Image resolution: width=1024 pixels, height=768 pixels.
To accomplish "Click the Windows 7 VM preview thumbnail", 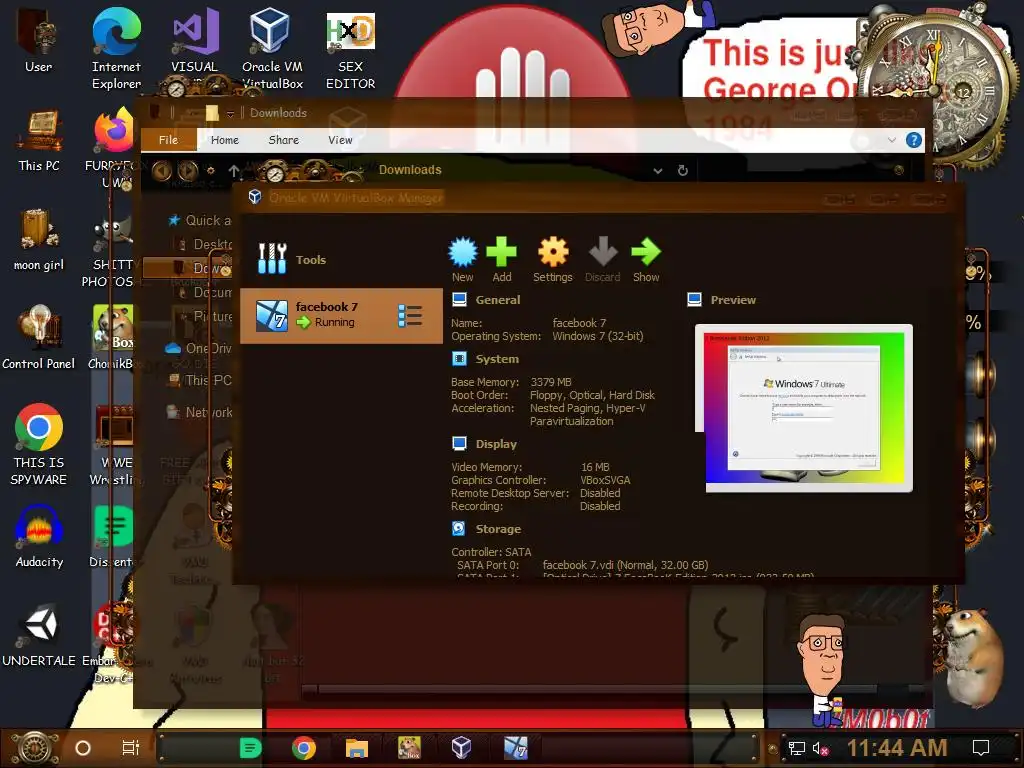I will click(x=804, y=408).
